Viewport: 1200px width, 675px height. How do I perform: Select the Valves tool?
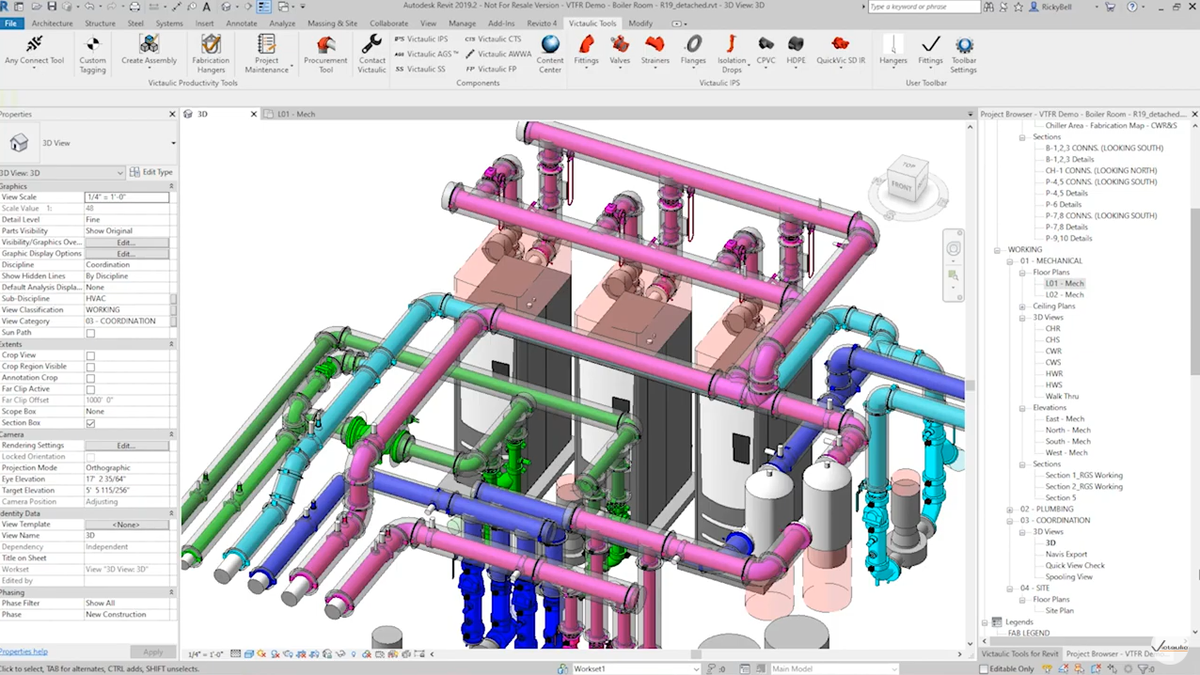tap(620, 51)
